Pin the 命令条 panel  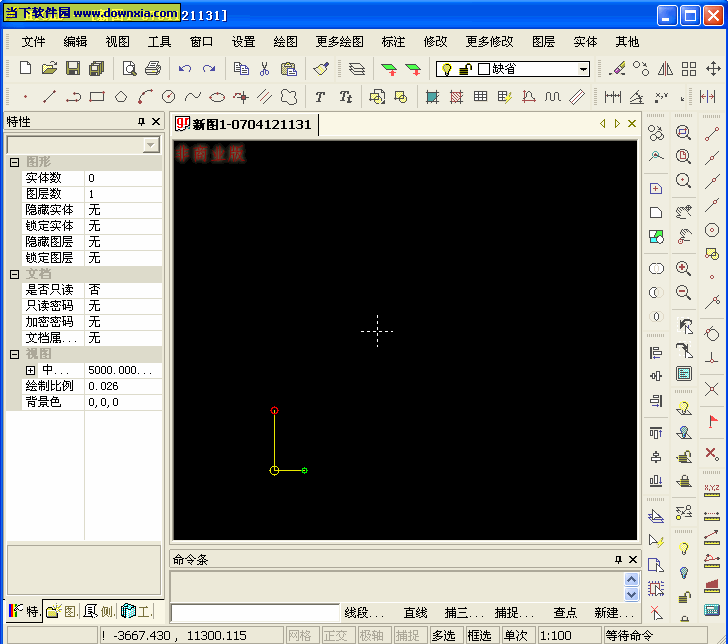(618, 559)
